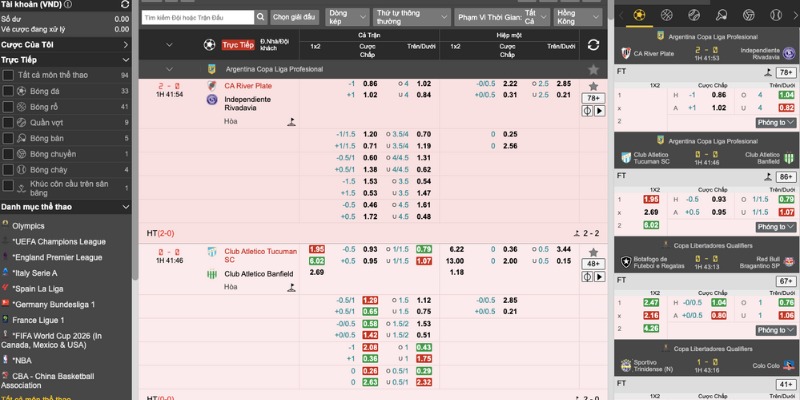The height and width of the screenshot is (400, 800).
Task: Open 48+ markets for Tucuman match
Action: 593,264
